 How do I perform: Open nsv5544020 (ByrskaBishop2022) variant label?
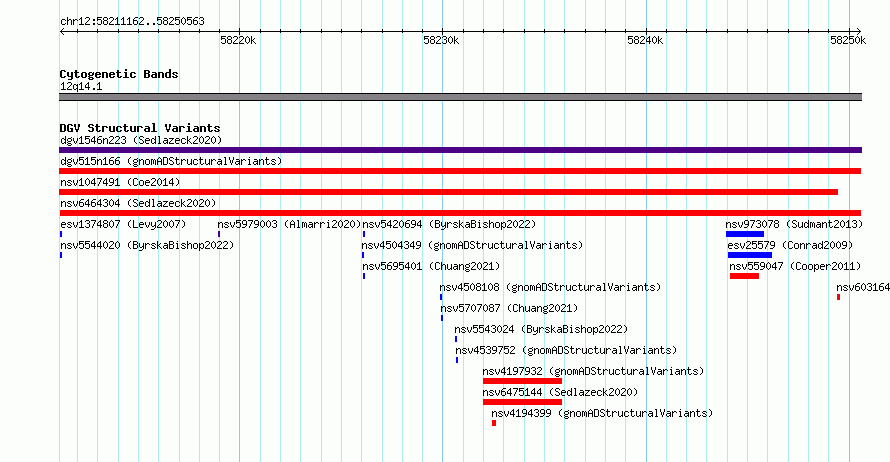tap(147, 245)
